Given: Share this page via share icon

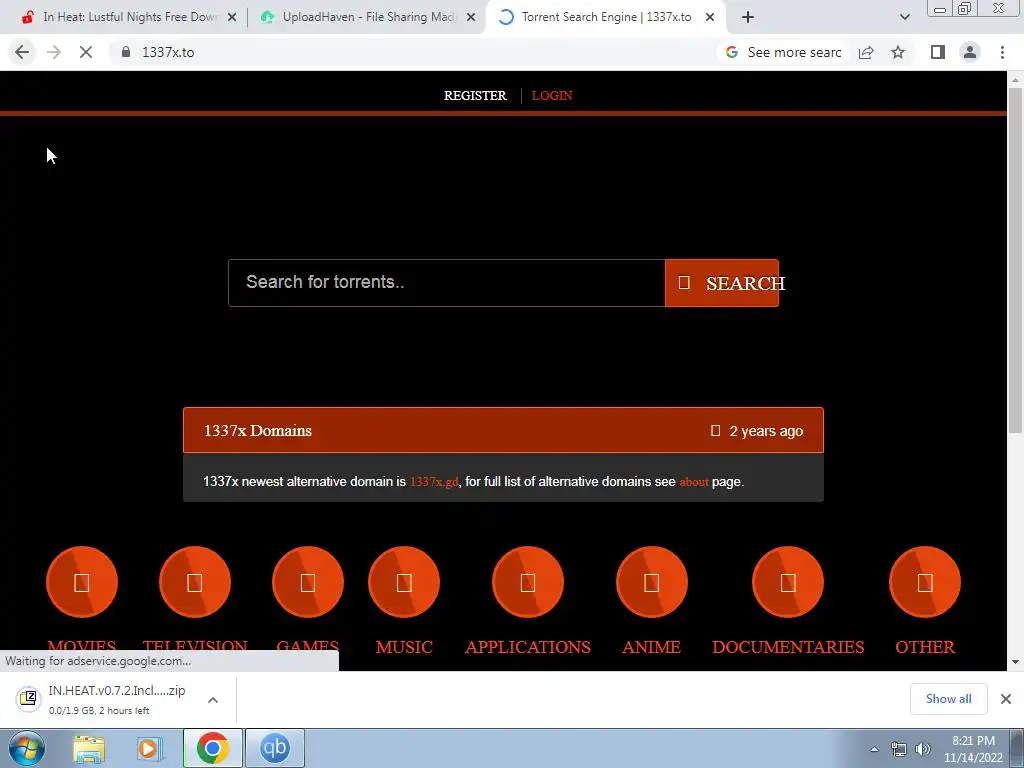Looking at the screenshot, I should [x=866, y=52].
